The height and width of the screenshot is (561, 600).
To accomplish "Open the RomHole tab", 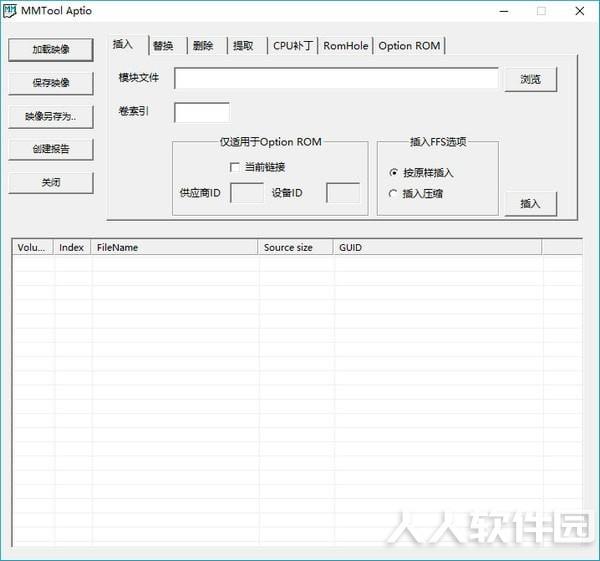I will [346, 46].
